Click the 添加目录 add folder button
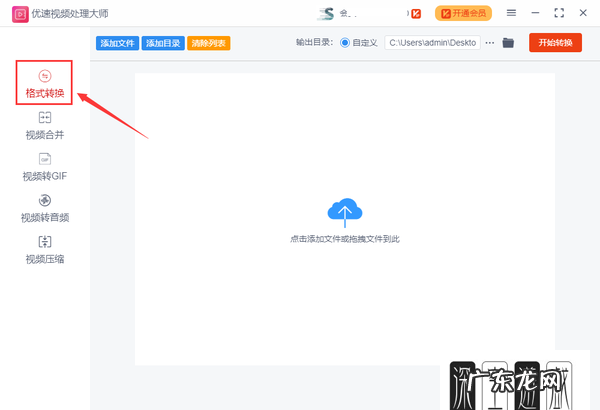Viewport: 600px width, 410px height. [163, 43]
